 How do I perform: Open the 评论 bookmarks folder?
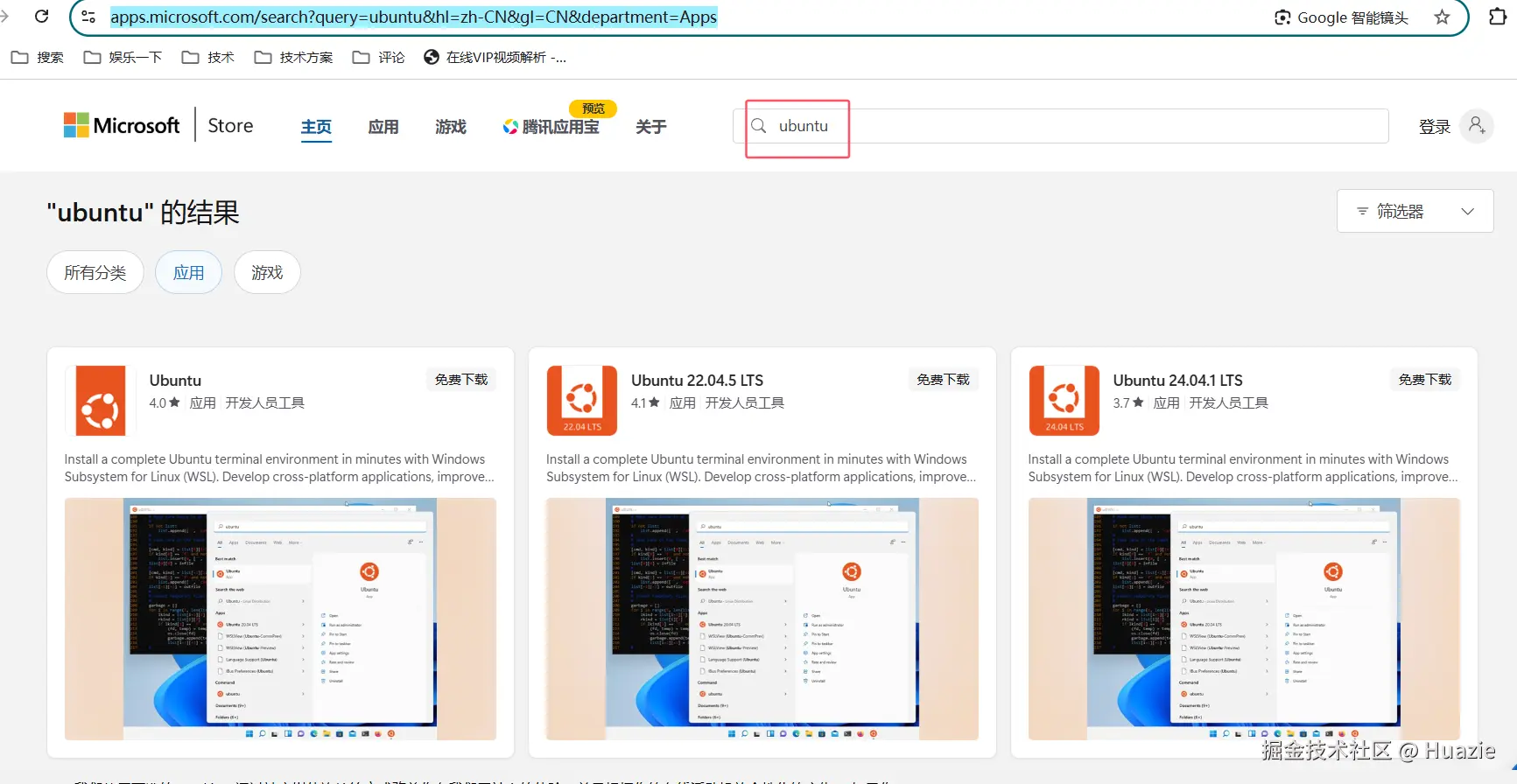pyautogui.click(x=378, y=57)
